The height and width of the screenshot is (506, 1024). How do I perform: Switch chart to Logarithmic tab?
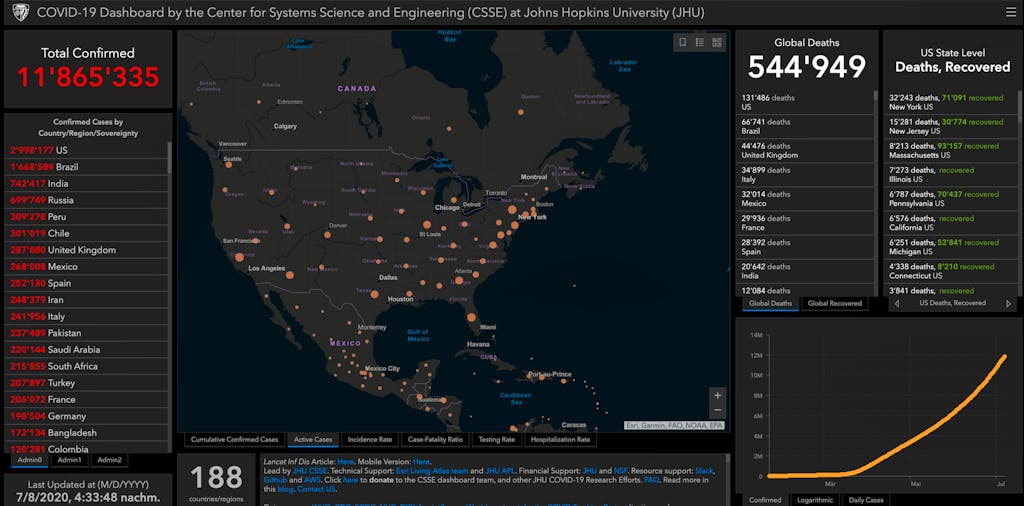point(815,499)
